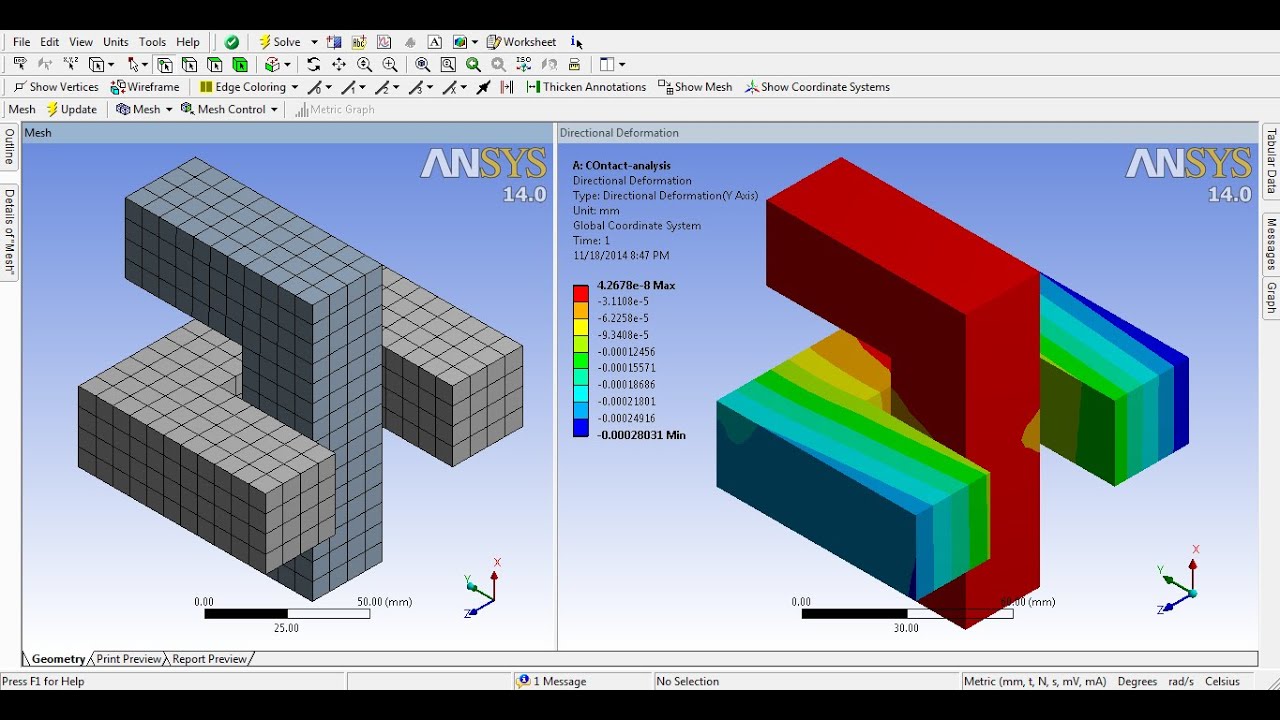Open the Solve dropdown arrow
The width and height of the screenshot is (1280, 720).
click(x=314, y=42)
